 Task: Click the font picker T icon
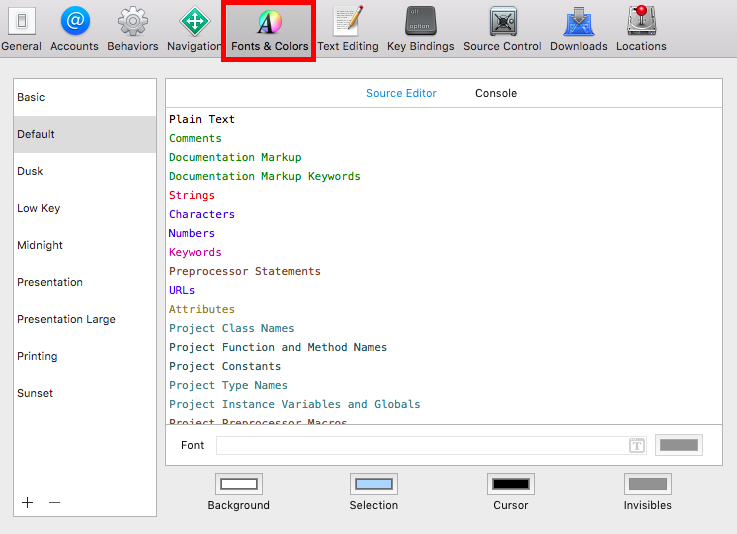click(636, 445)
